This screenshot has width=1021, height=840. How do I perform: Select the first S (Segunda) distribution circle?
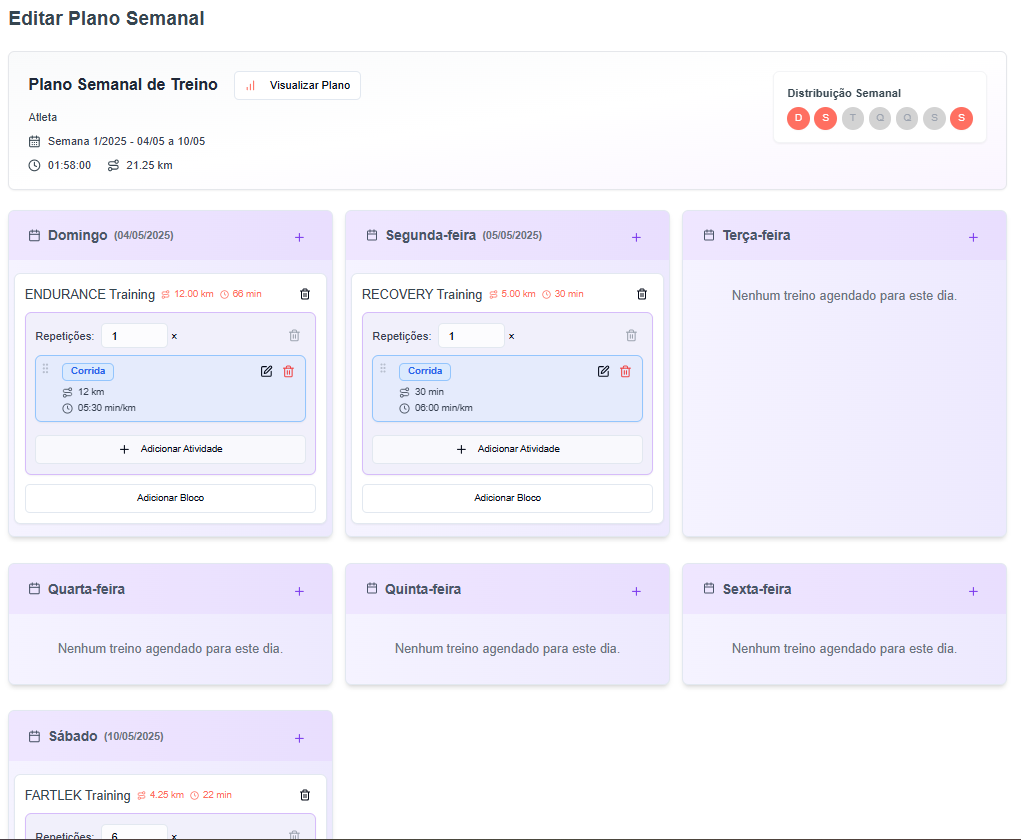(826, 119)
